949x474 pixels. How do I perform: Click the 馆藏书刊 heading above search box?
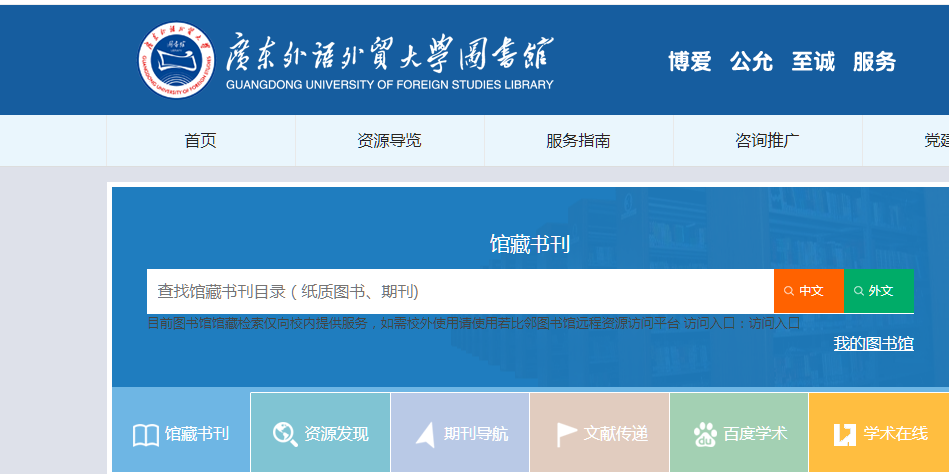tap(529, 244)
